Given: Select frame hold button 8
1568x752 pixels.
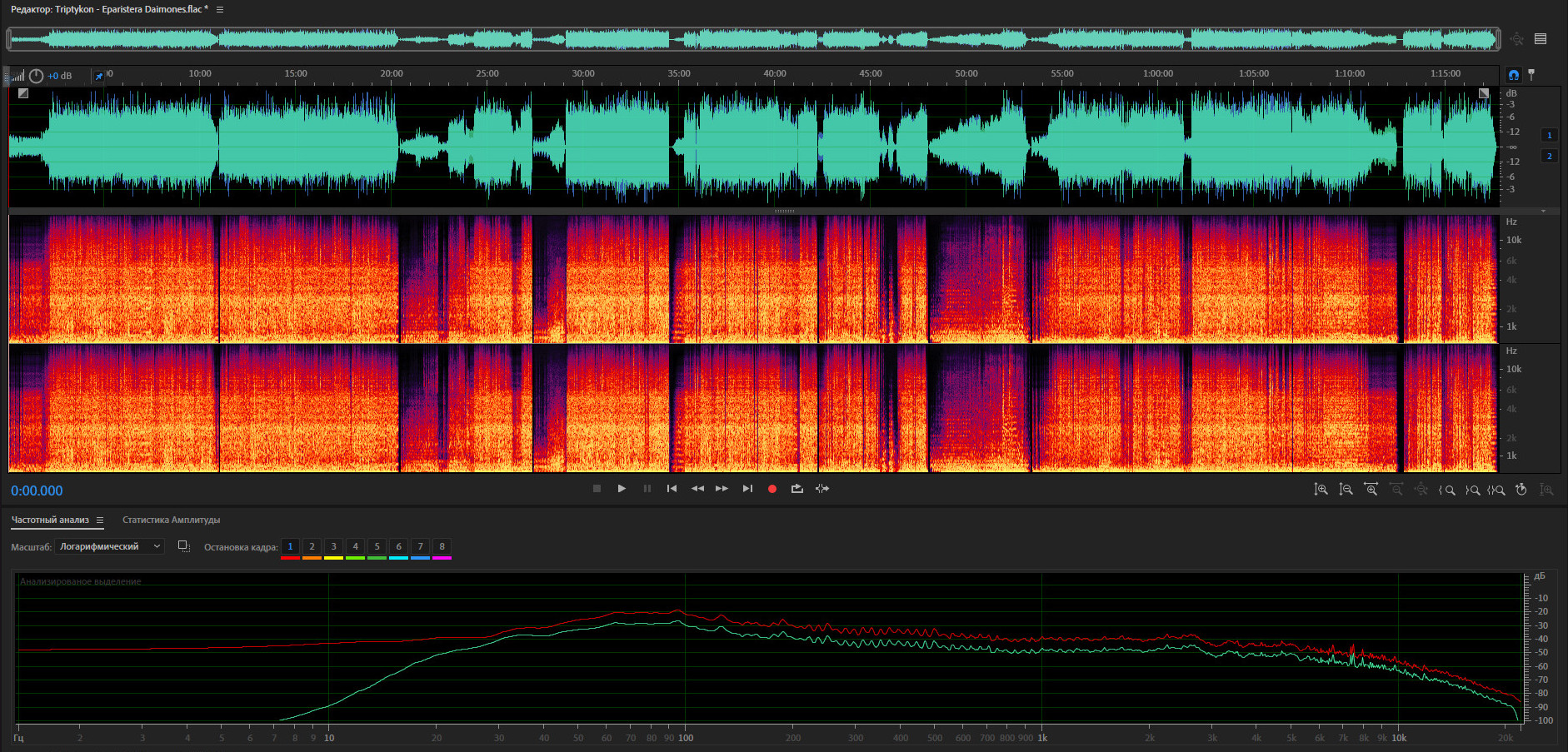Looking at the screenshot, I should point(442,547).
